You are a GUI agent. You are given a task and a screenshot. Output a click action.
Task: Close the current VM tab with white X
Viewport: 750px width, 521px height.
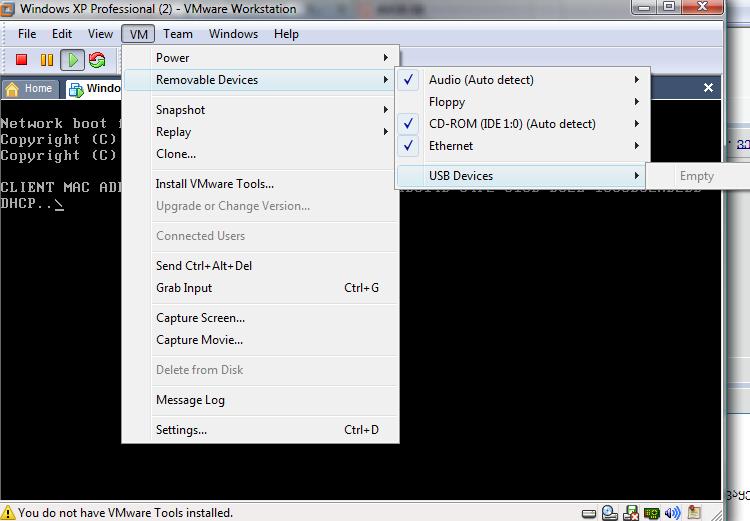708,88
